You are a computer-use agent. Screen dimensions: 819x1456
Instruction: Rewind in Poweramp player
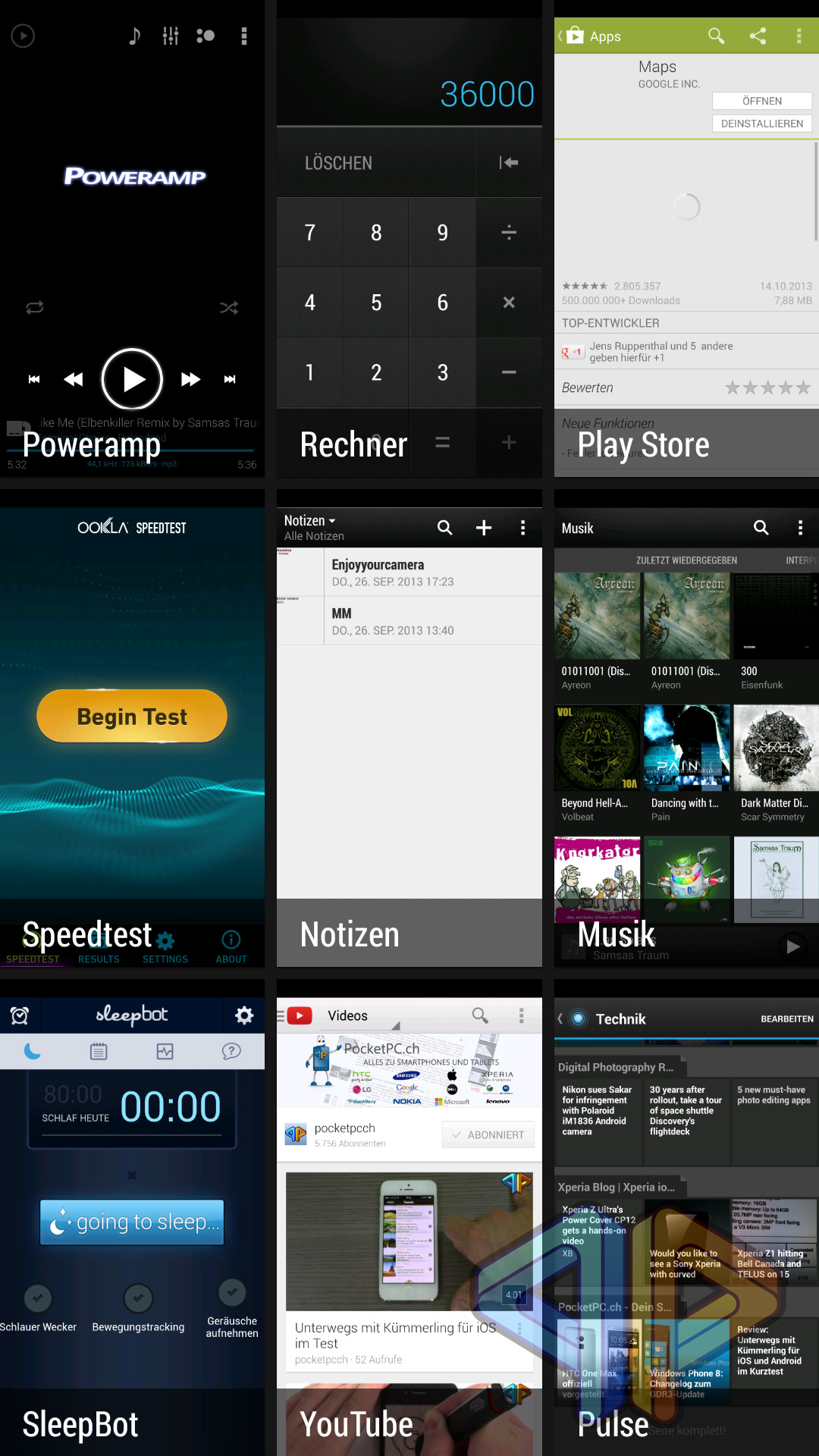pyautogui.click(x=74, y=379)
